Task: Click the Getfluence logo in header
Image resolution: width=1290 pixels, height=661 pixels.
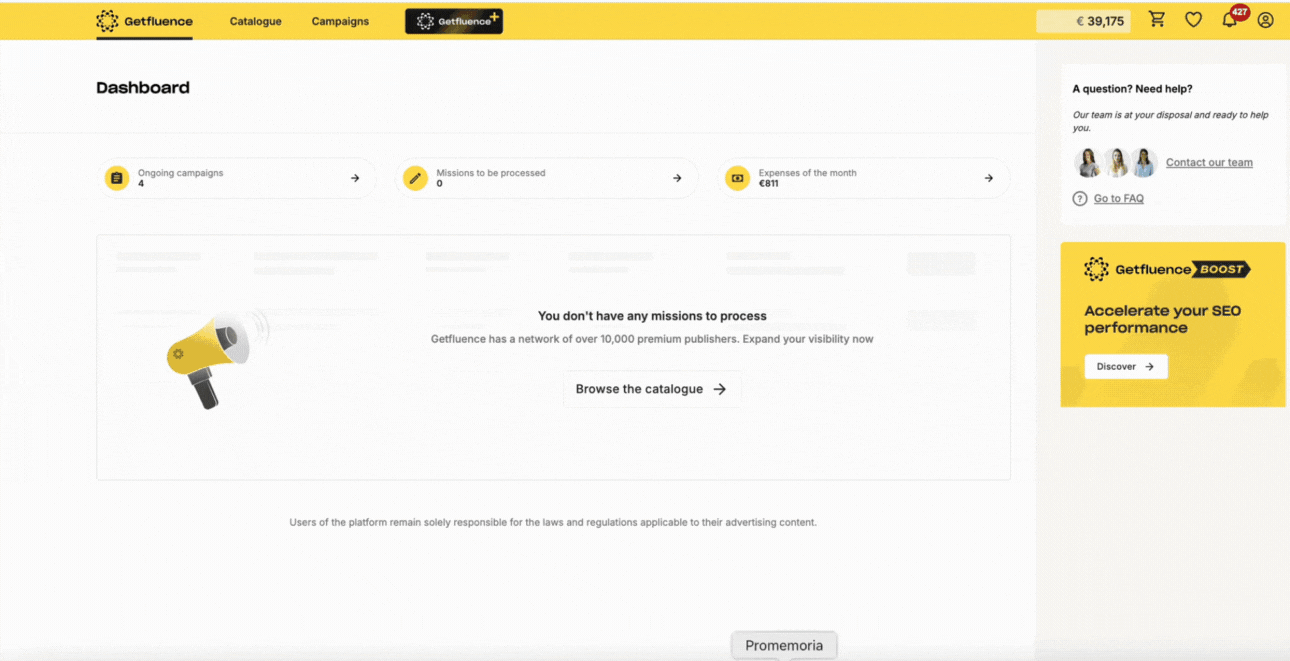Action: pos(145,21)
